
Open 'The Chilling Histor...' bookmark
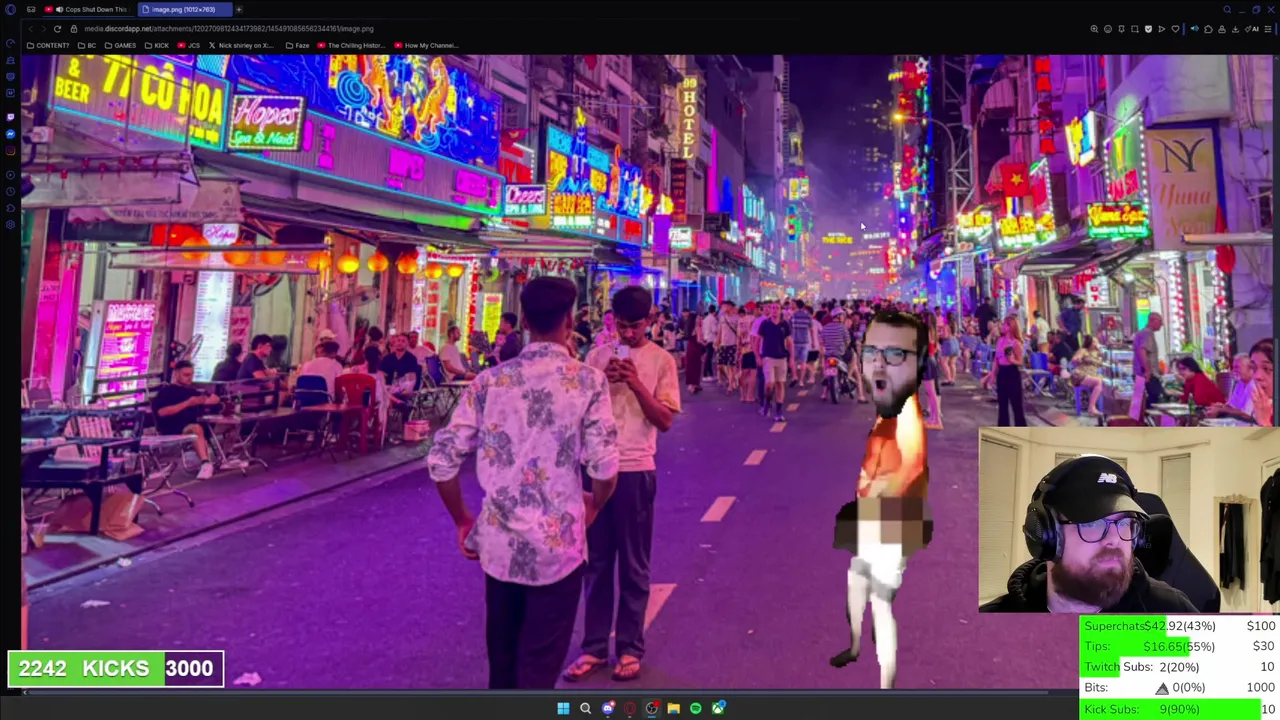coord(350,45)
